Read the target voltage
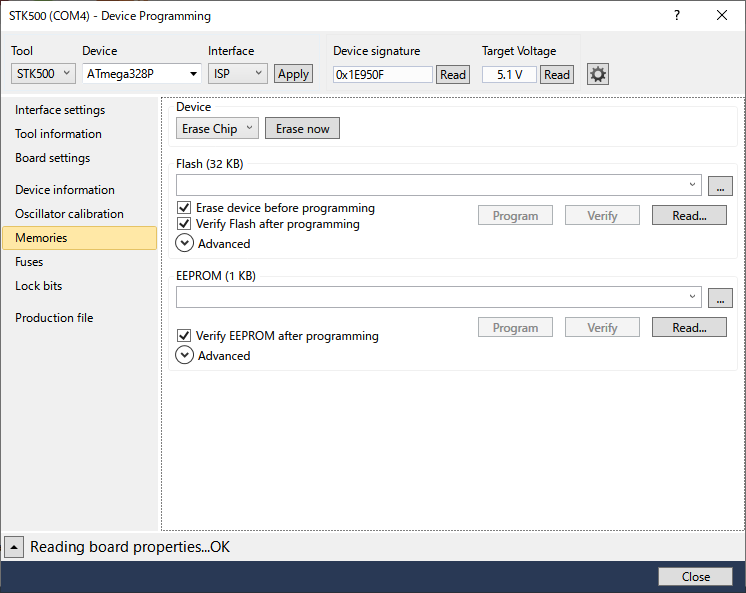The width and height of the screenshot is (746, 593). [x=557, y=75]
